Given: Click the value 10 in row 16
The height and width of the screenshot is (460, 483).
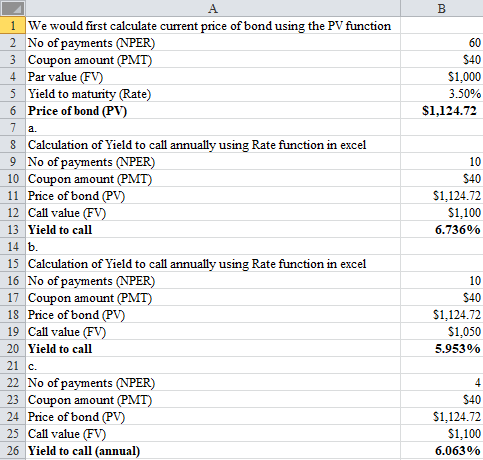Looking at the screenshot, I should pyautogui.click(x=442, y=280).
